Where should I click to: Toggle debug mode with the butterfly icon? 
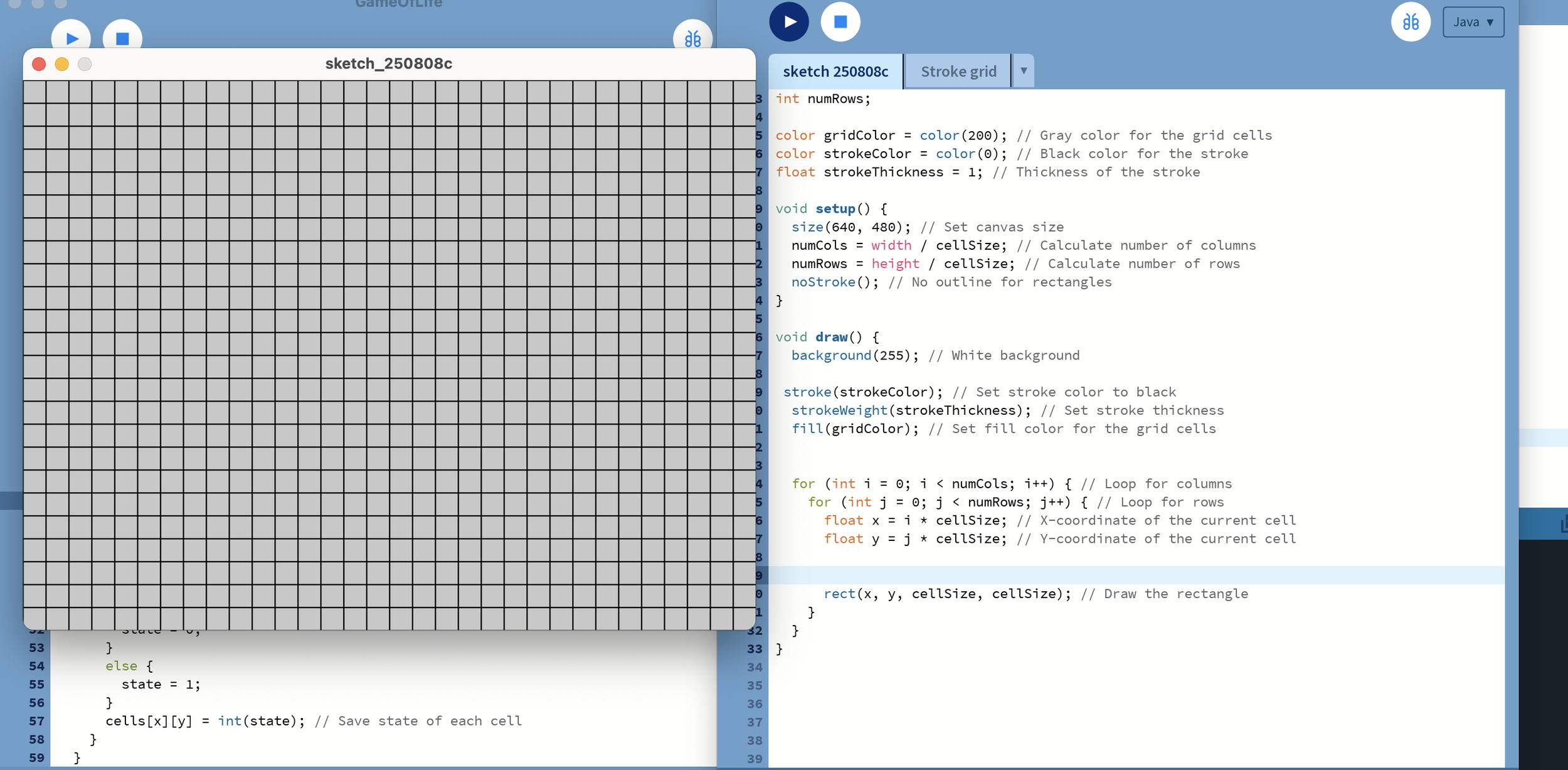click(x=1411, y=21)
